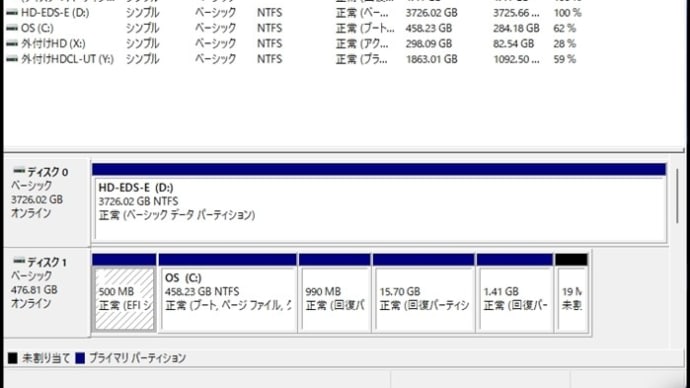Click the ディスク 1 disk icon
The height and width of the screenshot is (388, 690).
19,261
